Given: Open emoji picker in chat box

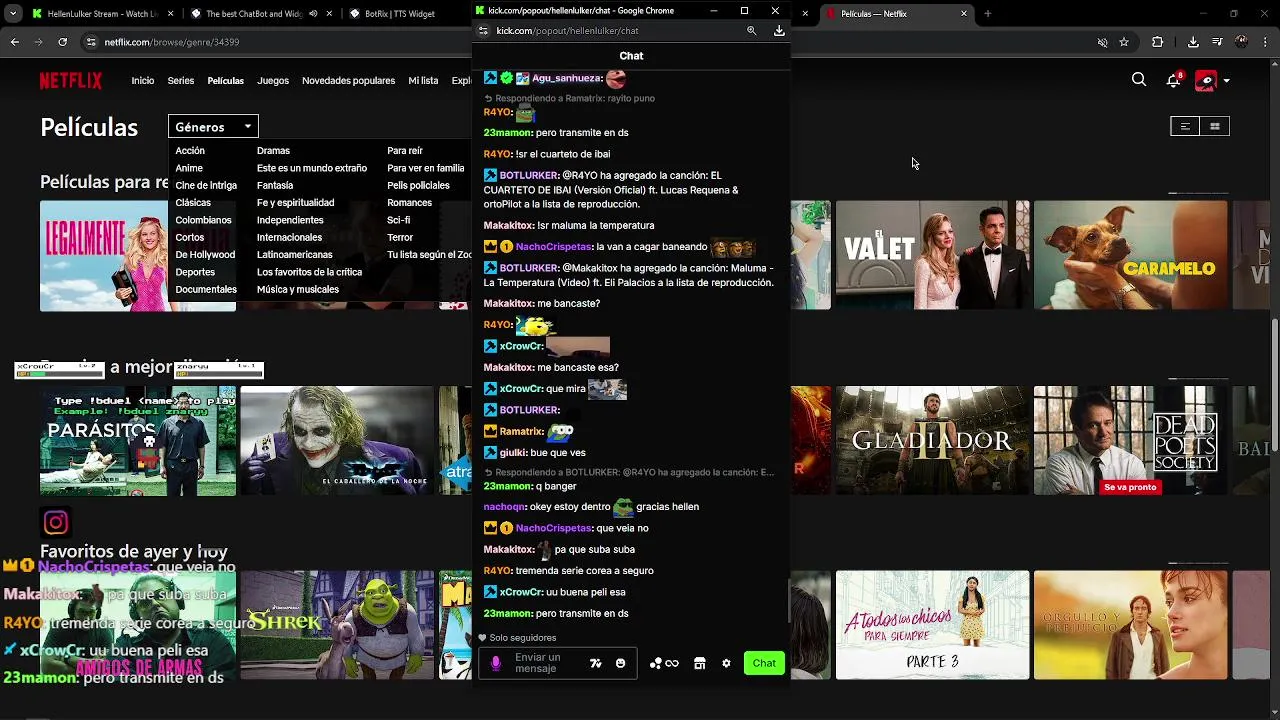Looking at the screenshot, I should tap(620, 663).
